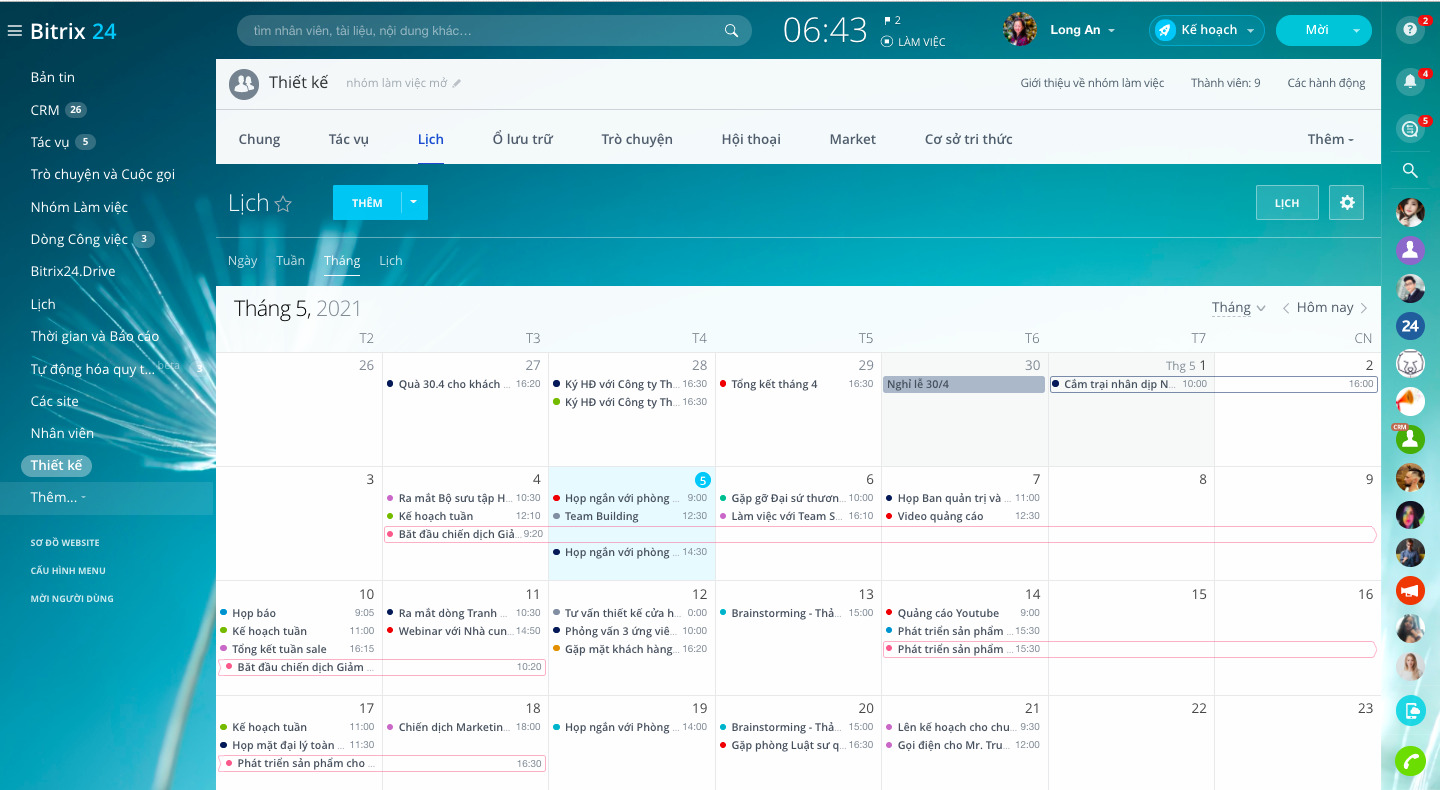1440x790 pixels.
Task: Click SƠ ĐỒ WEBSITE link in the sidebar
Action: (65, 542)
